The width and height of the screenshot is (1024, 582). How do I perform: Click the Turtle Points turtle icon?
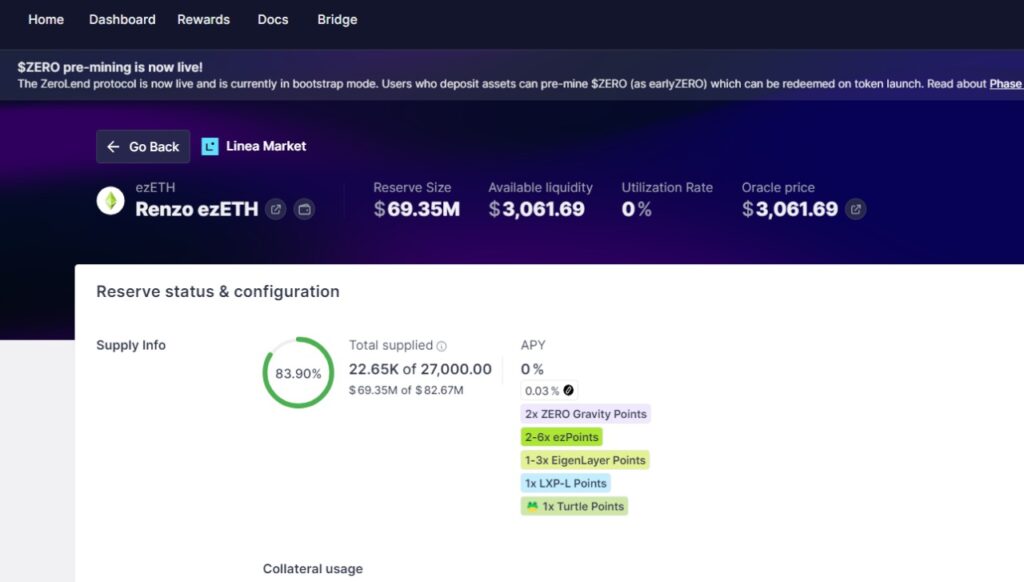(x=532, y=506)
